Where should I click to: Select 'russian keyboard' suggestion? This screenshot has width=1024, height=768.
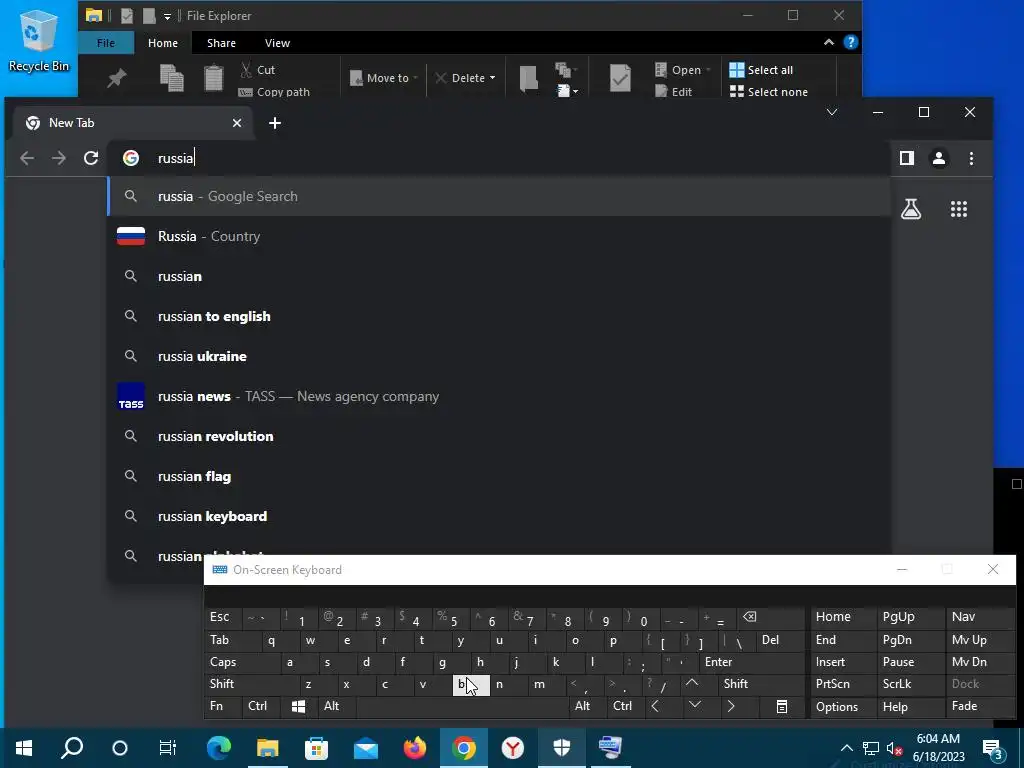pos(499,516)
